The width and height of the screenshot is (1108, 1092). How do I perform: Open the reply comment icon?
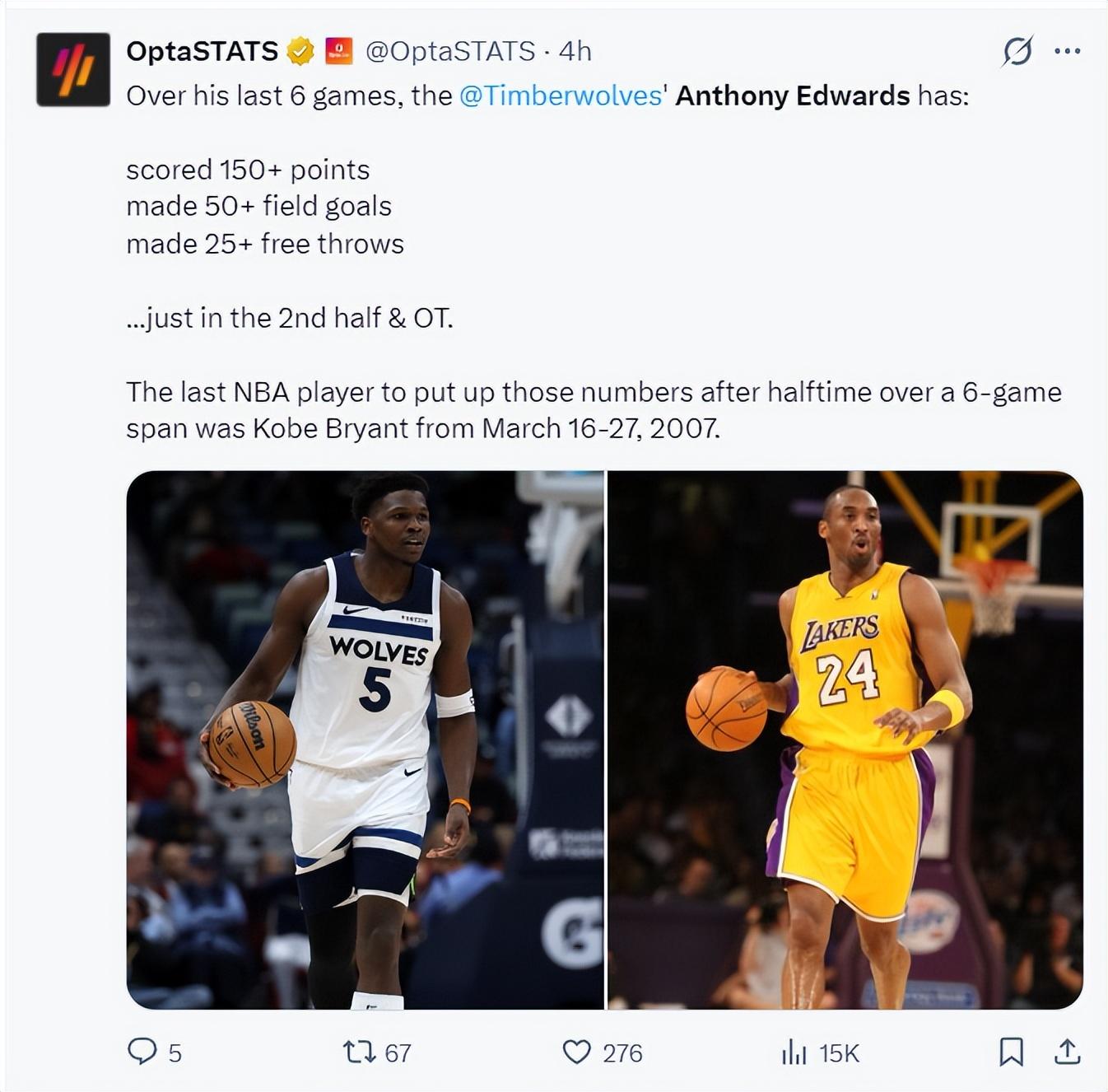click(x=142, y=1052)
